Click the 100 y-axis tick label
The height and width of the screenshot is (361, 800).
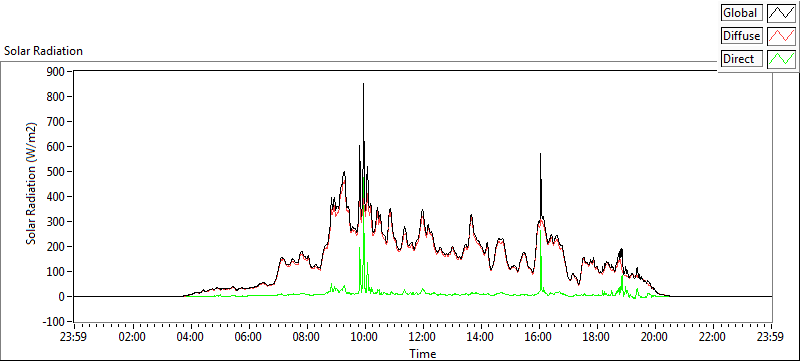point(55,272)
